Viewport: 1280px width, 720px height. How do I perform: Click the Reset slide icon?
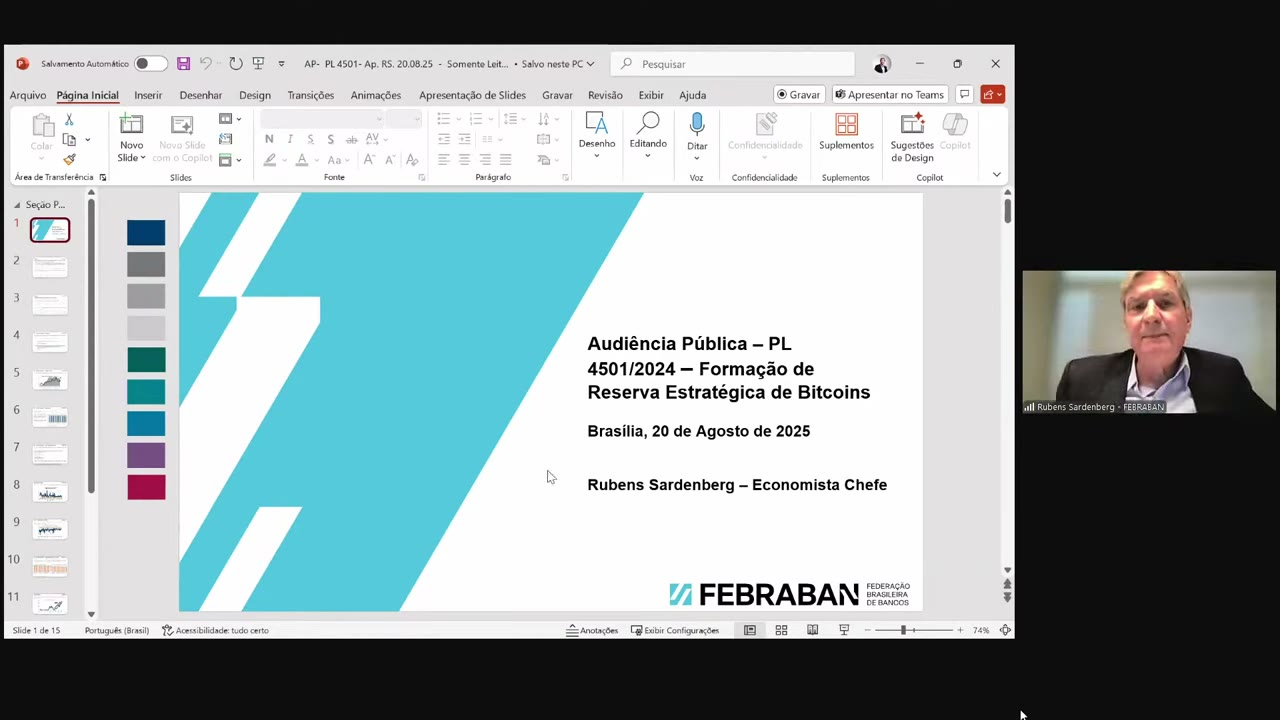[x=226, y=139]
